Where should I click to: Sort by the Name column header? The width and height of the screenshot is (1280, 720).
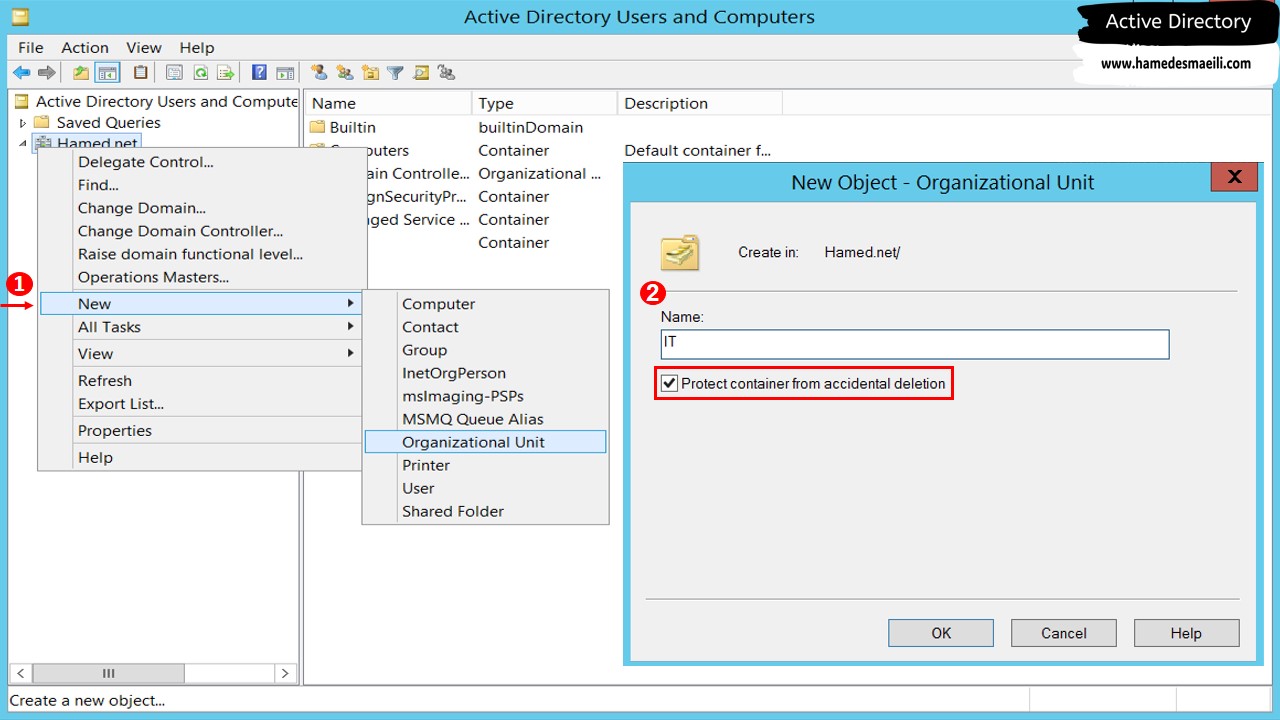click(388, 103)
